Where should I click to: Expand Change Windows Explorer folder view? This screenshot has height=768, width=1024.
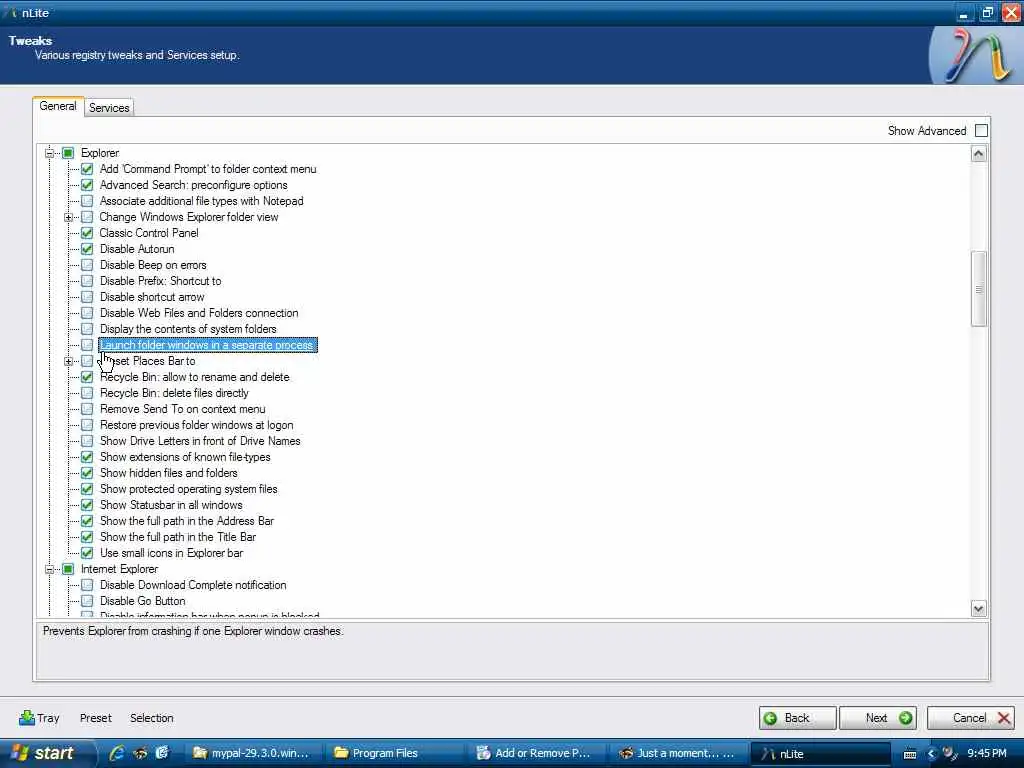(68, 217)
